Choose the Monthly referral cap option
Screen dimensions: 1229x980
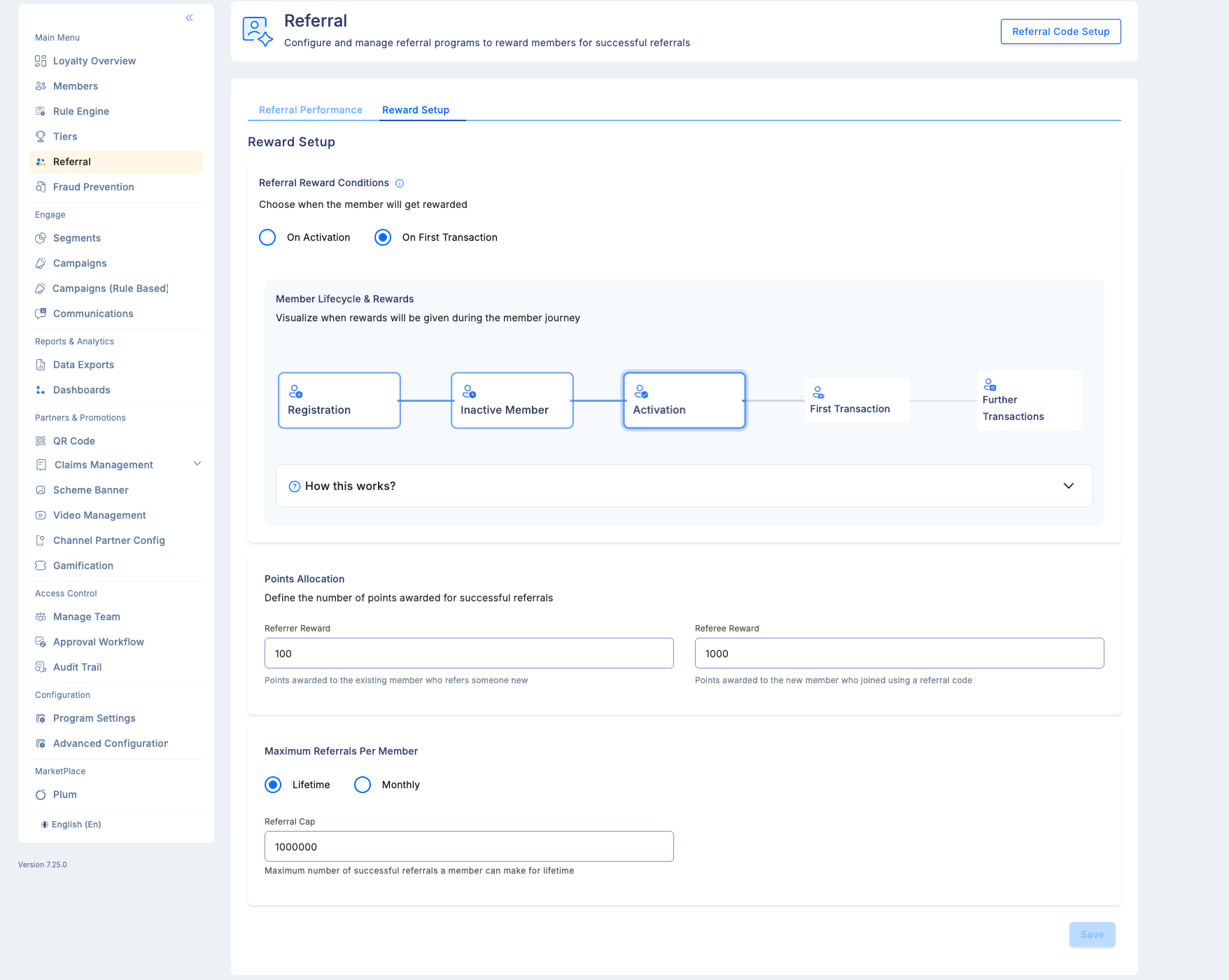pos(363,785)
